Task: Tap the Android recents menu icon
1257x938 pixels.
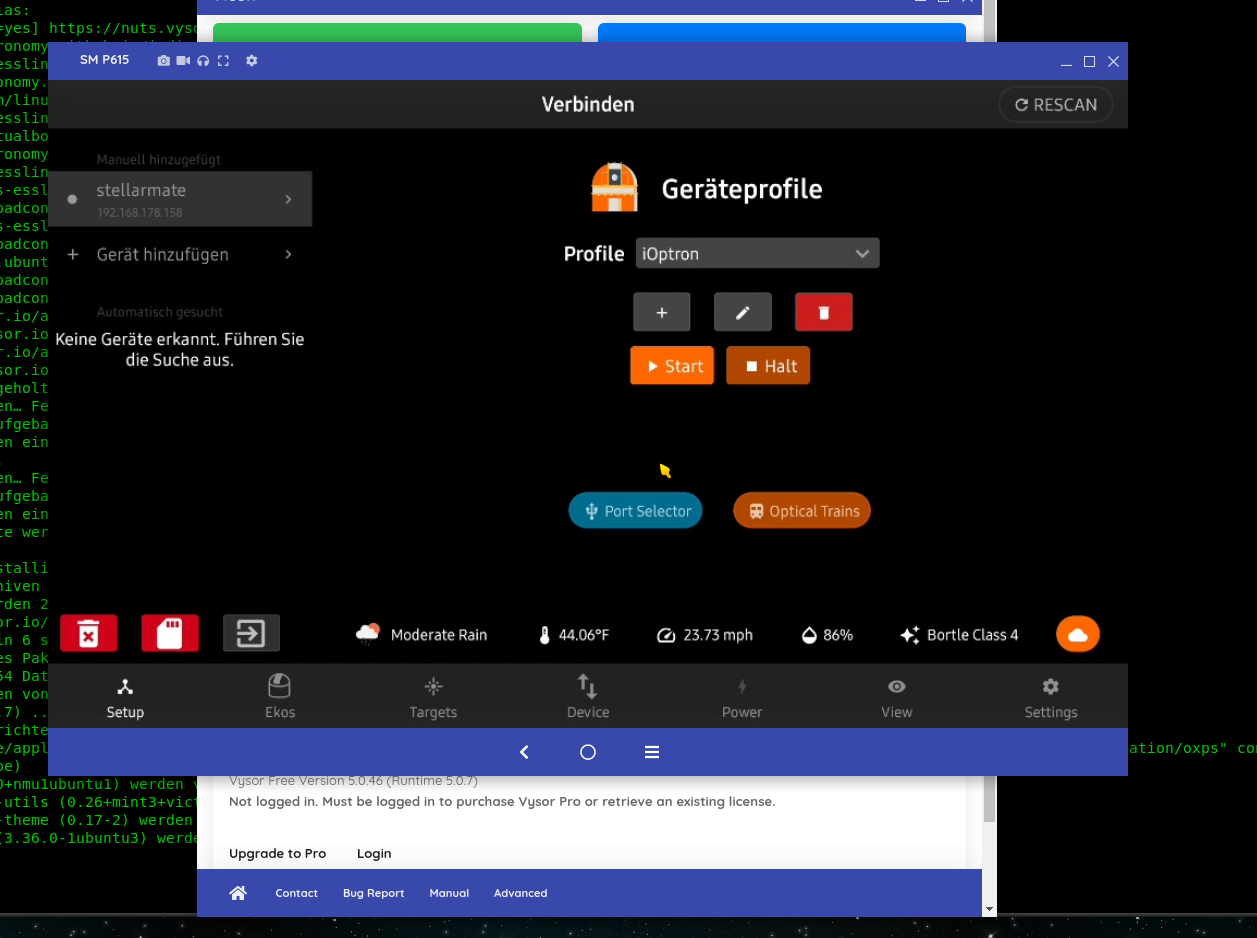Action: (652, 752)
